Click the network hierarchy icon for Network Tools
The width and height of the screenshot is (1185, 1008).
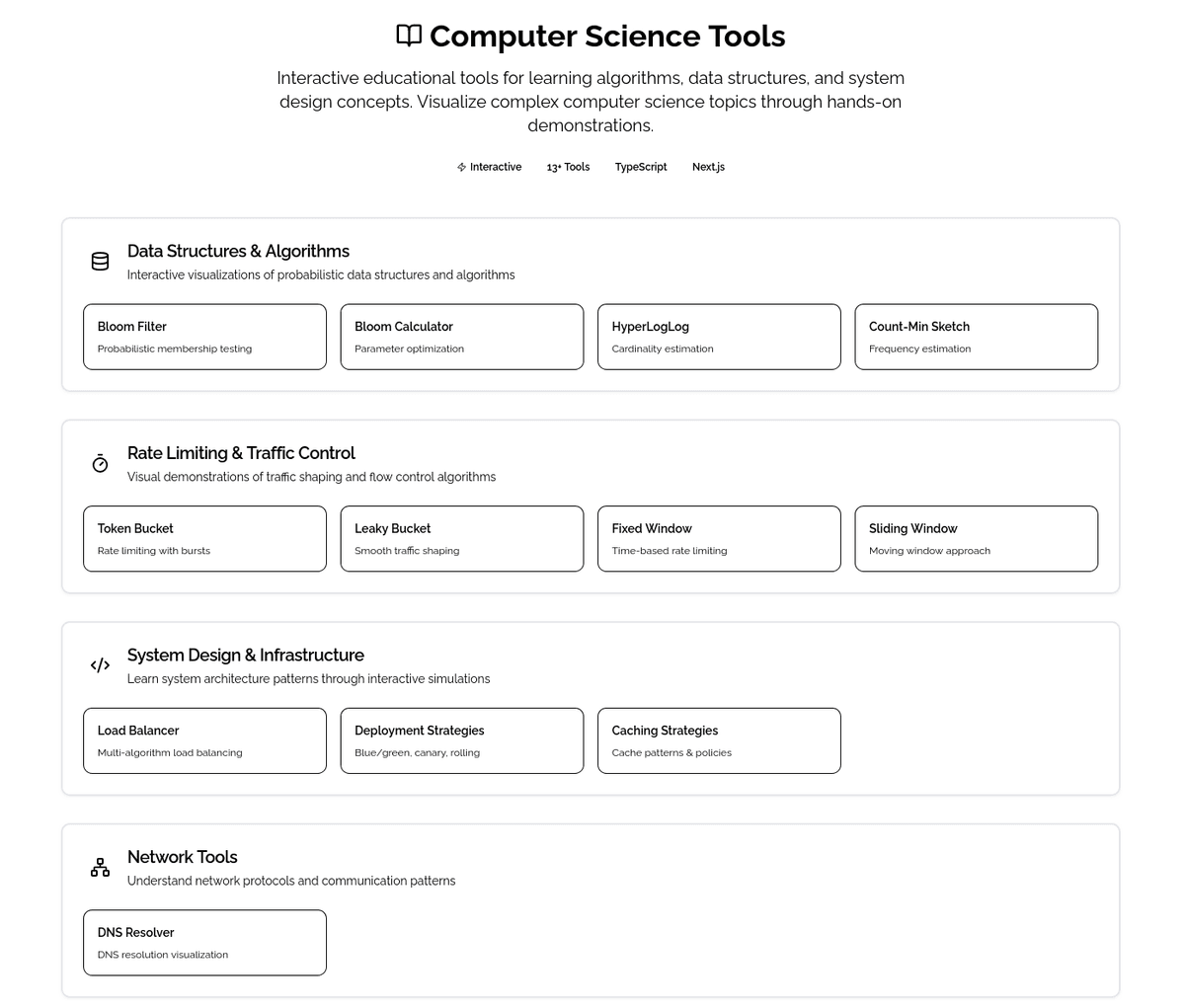coord(100,866)
